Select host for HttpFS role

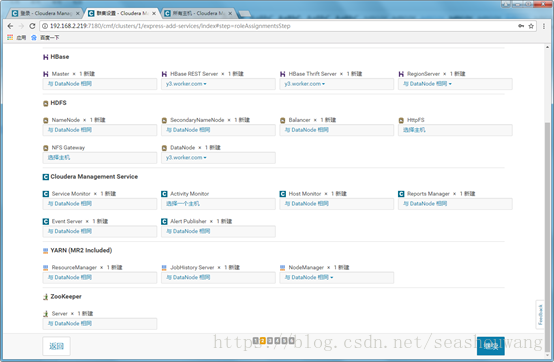click(455, 130)
